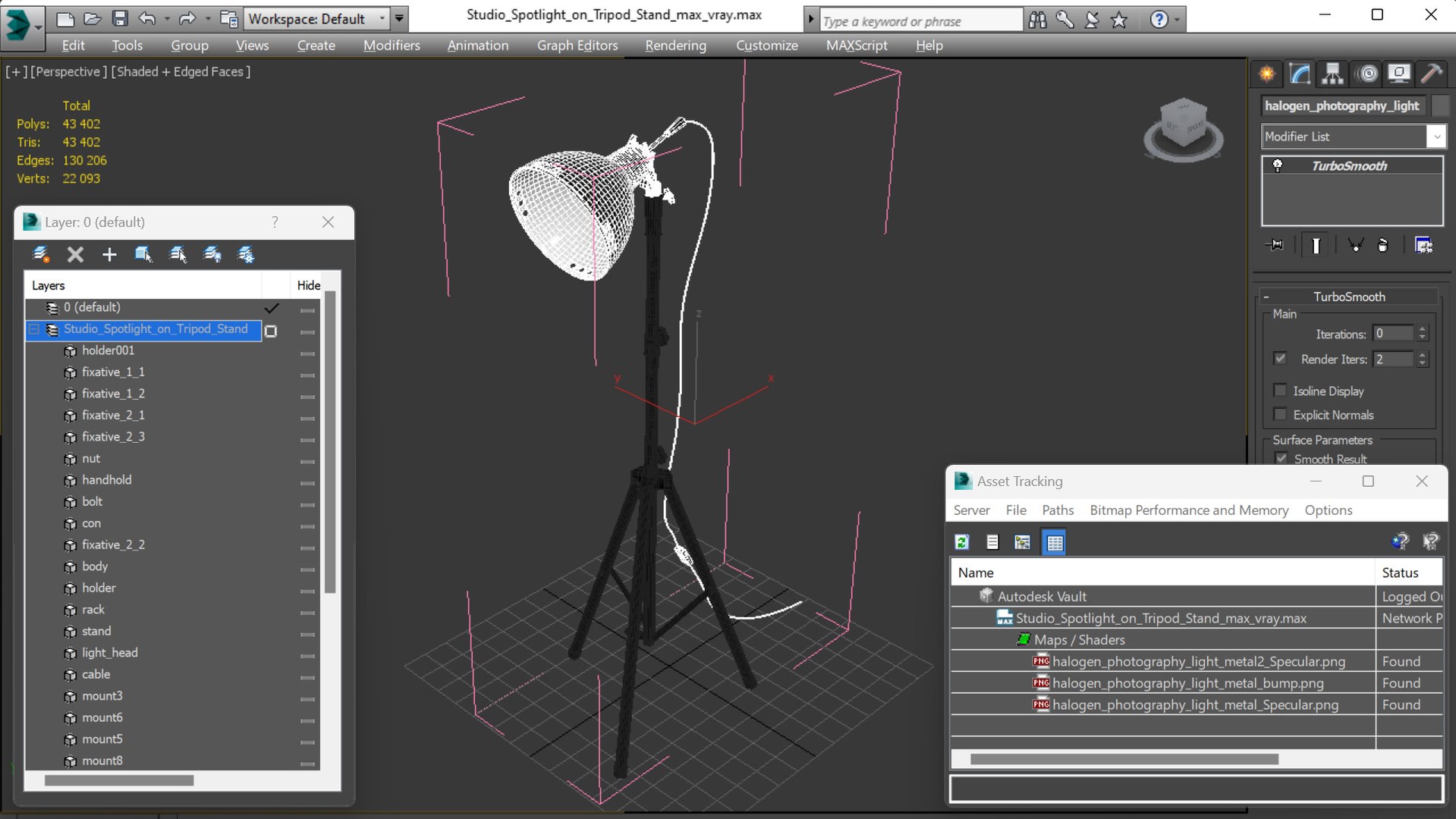Open Bitmap Performance and Memory menu

pos(1189,510)
